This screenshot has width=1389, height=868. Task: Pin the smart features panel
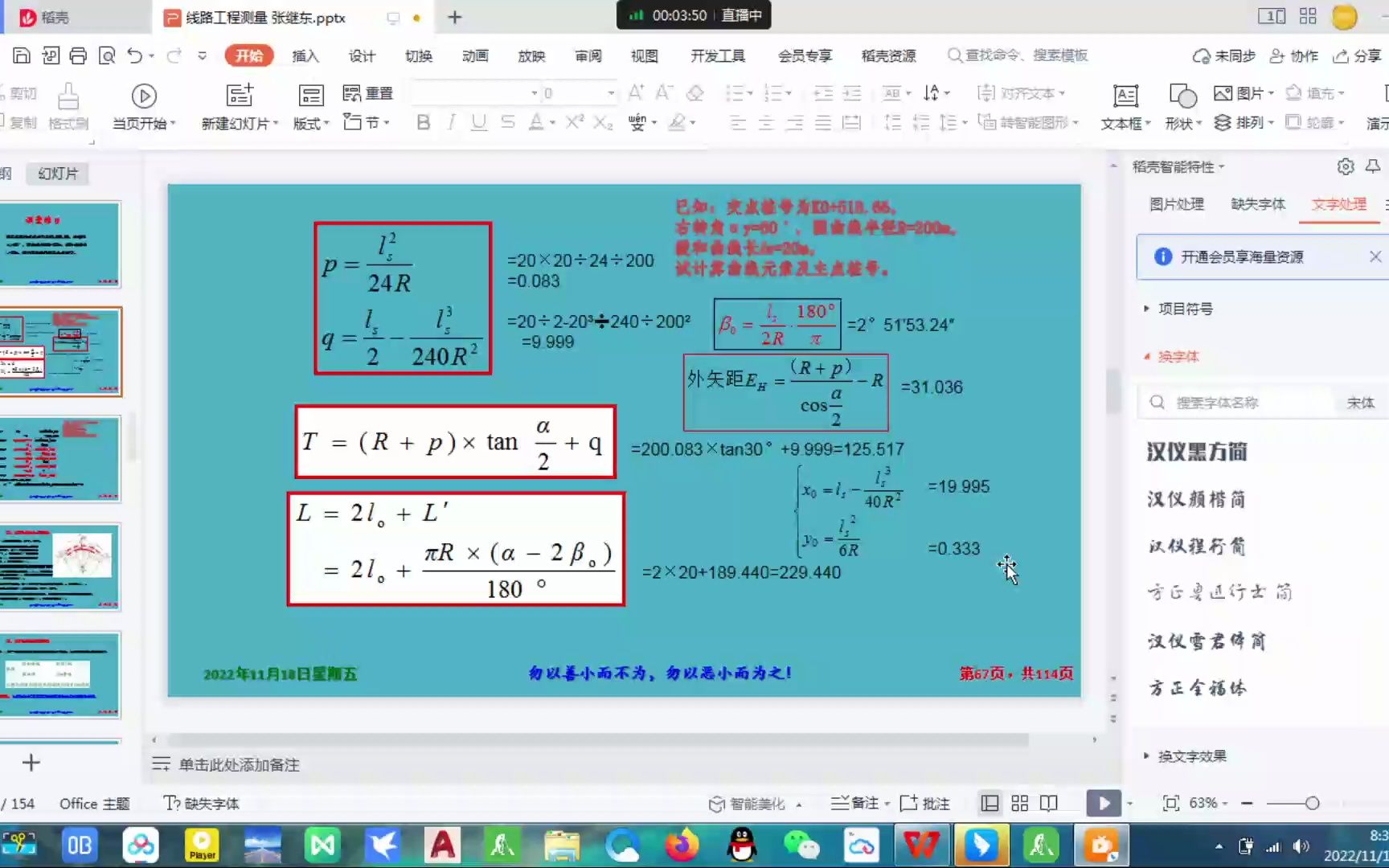[x=1373, y=166]
